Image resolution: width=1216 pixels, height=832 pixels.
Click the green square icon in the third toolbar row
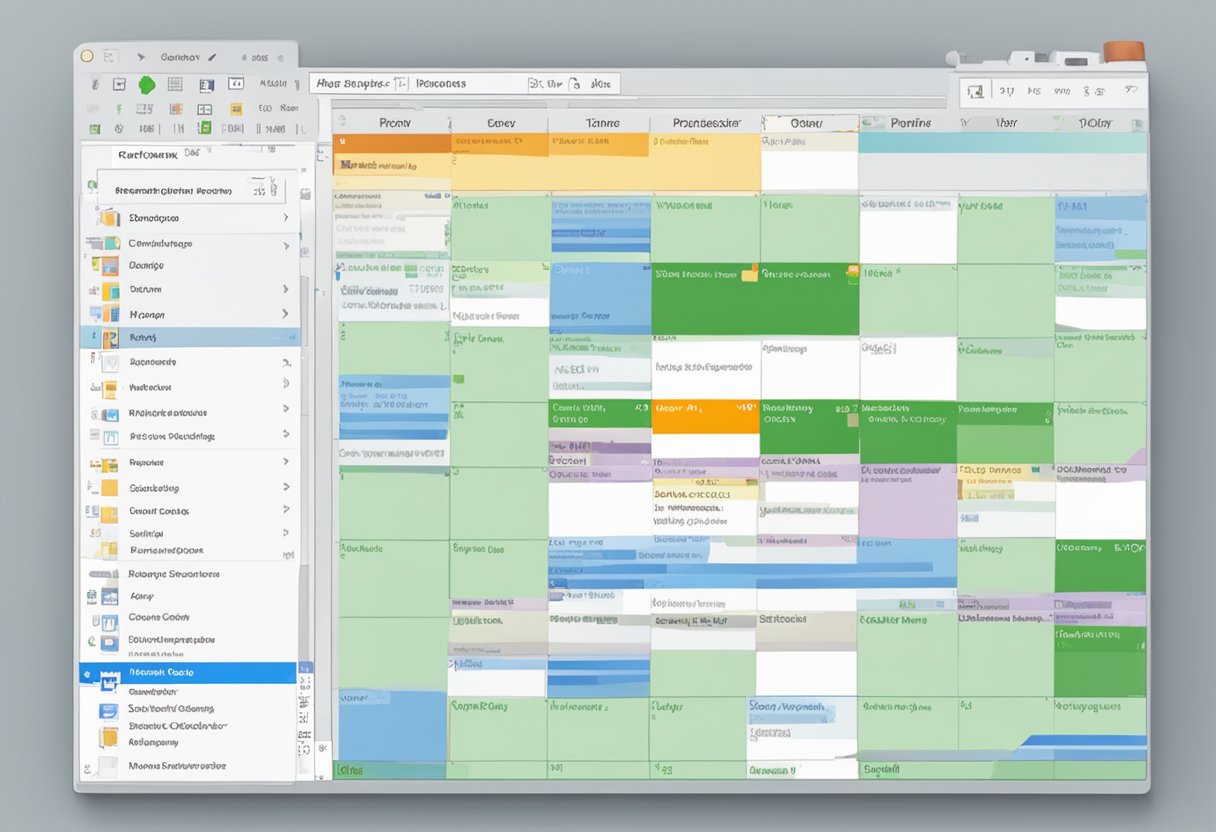204,128
